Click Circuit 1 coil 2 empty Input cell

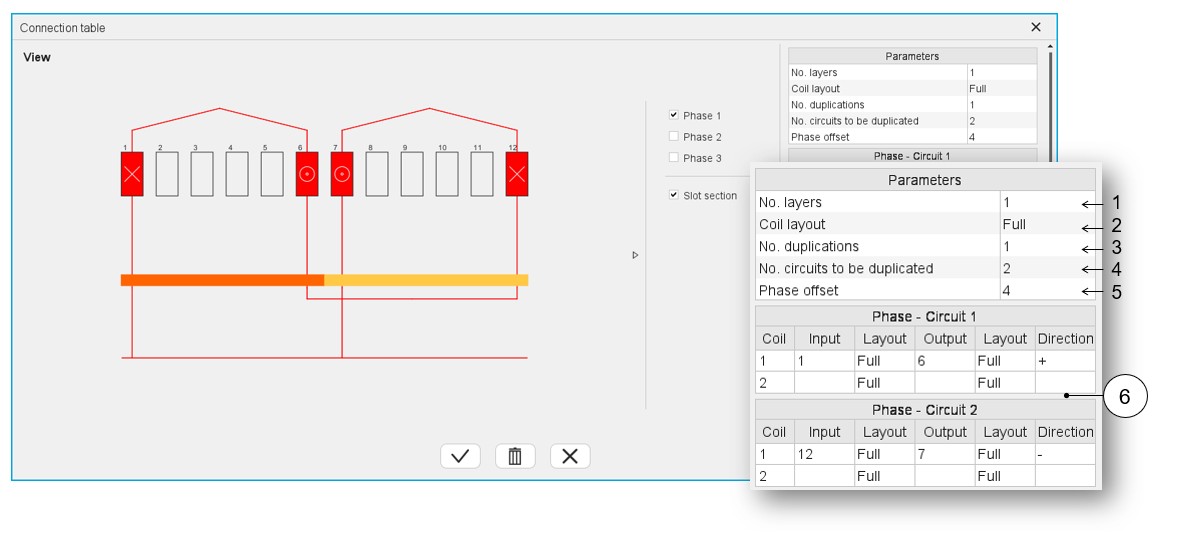824,382
